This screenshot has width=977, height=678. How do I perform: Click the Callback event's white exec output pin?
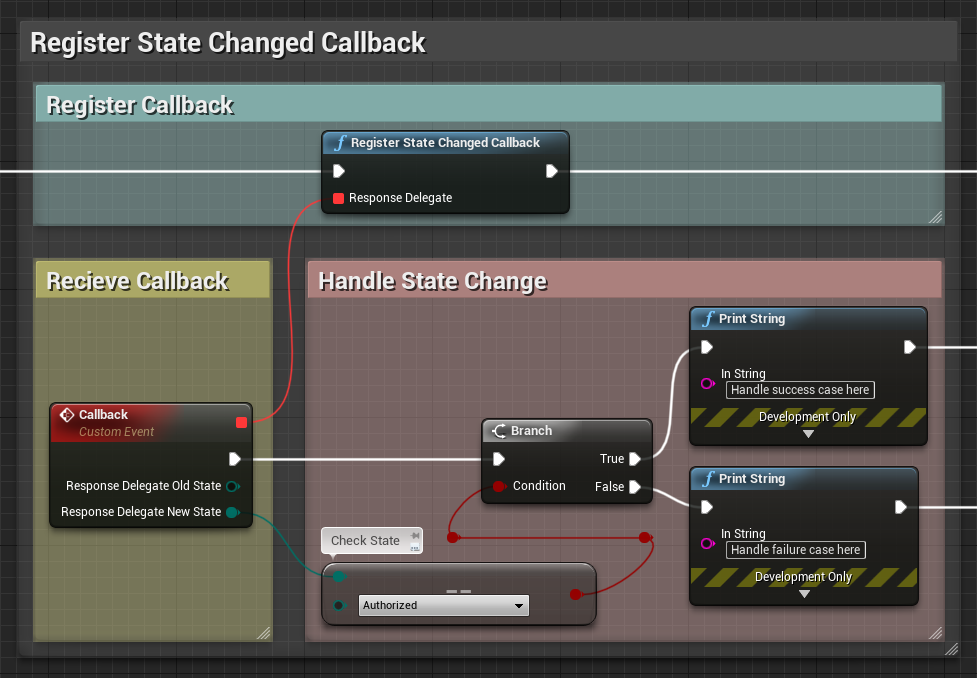(x=234, y=459)
